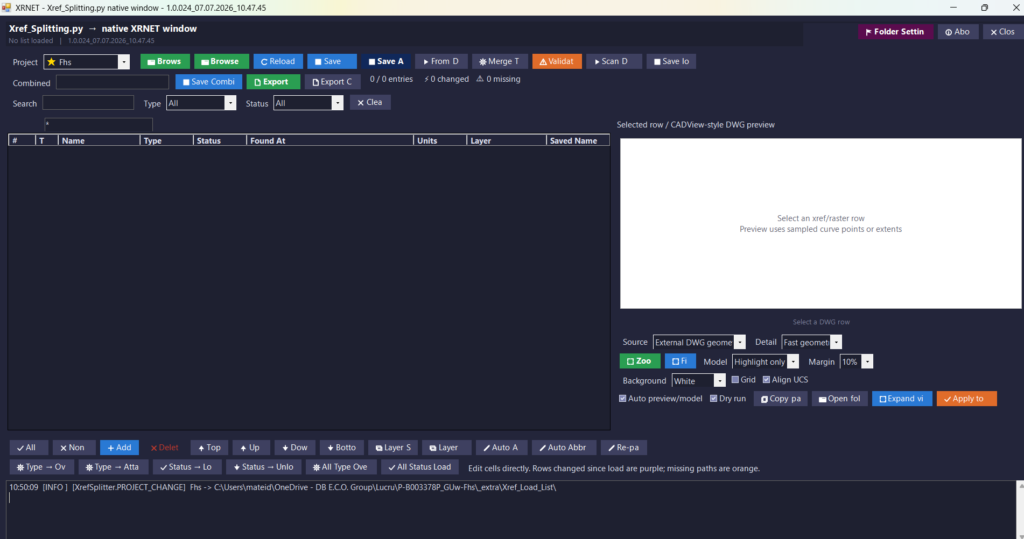1024x539 pixels.
Task: Sort by the Found At column header
Action: coord(330,140)
